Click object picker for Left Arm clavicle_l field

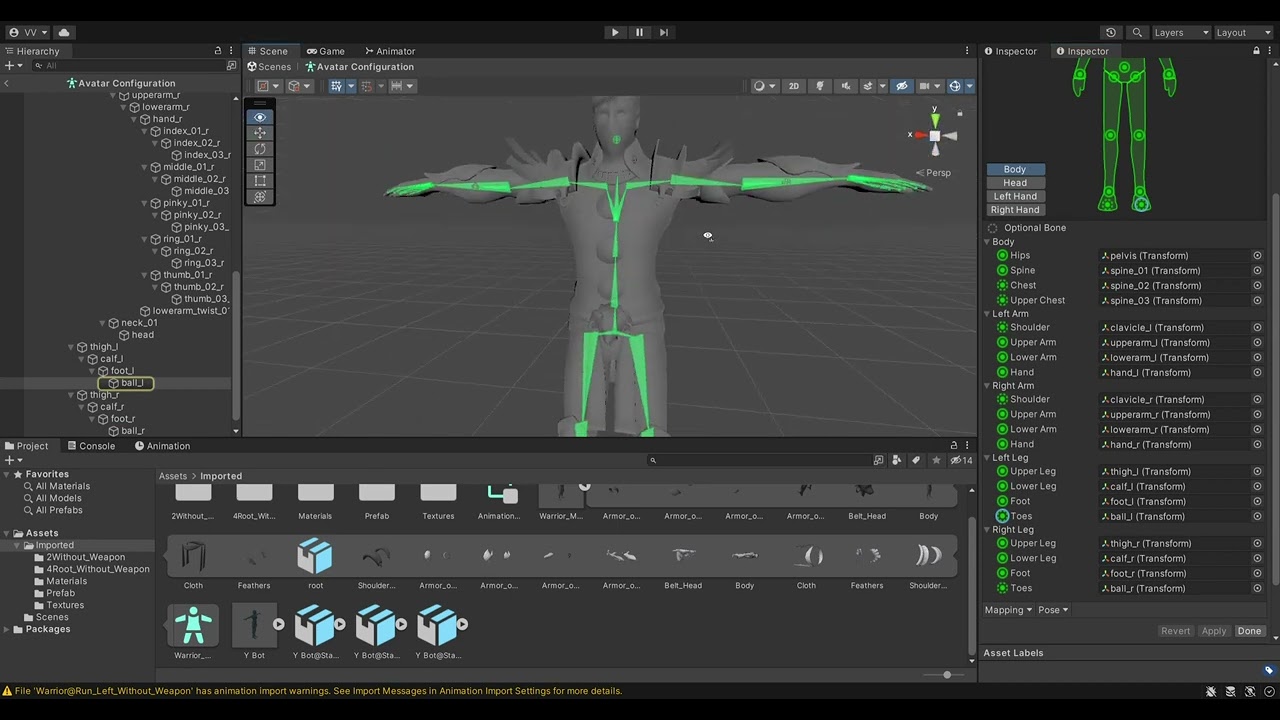1257,328
